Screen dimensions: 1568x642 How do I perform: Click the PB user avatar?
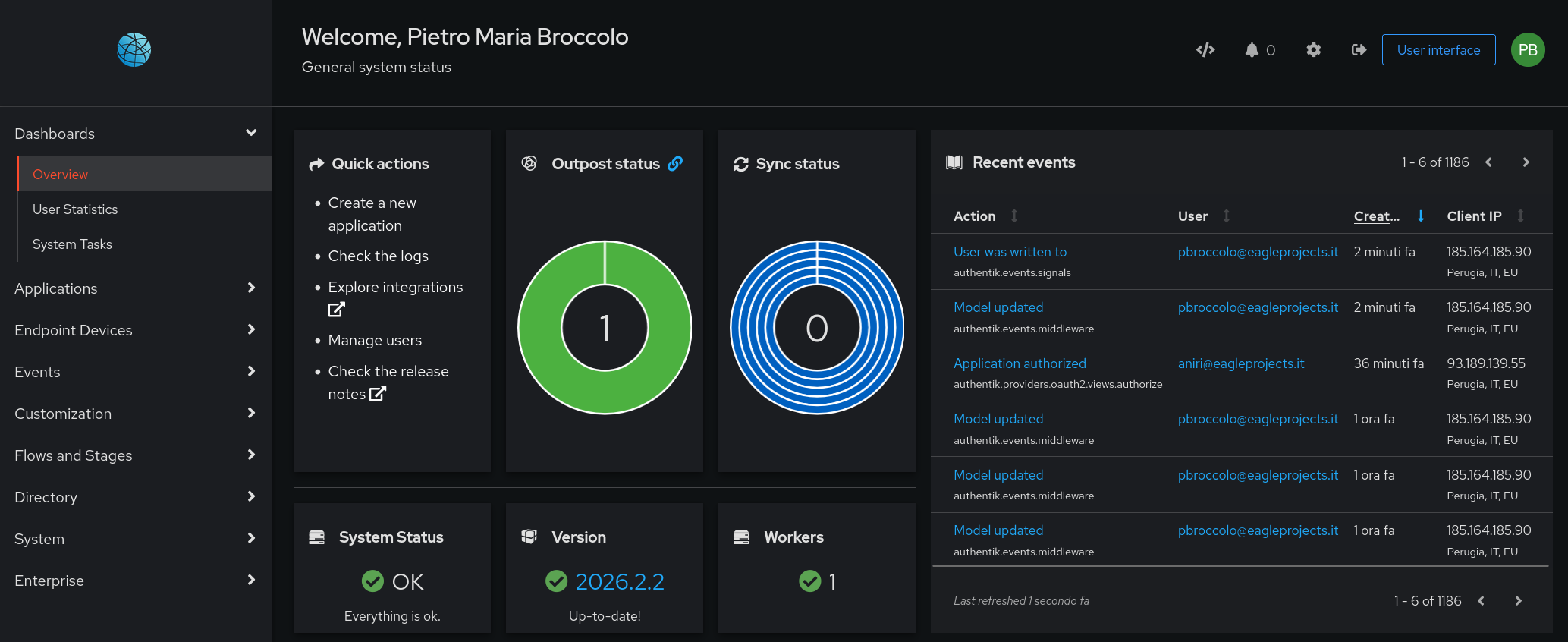[1527, 50]
